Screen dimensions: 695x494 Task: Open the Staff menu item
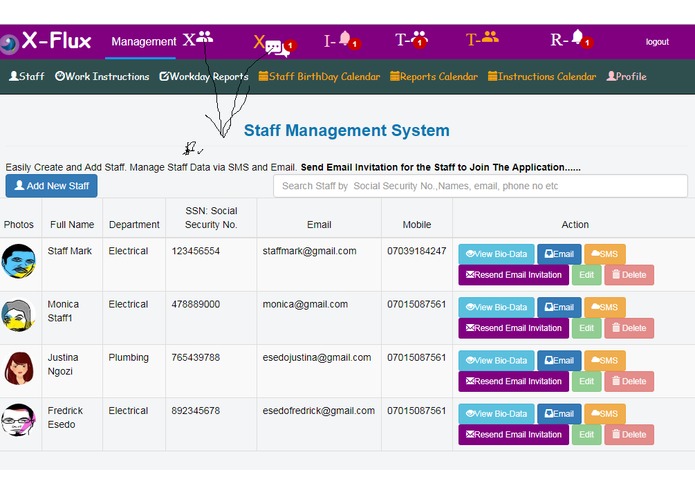27,76
